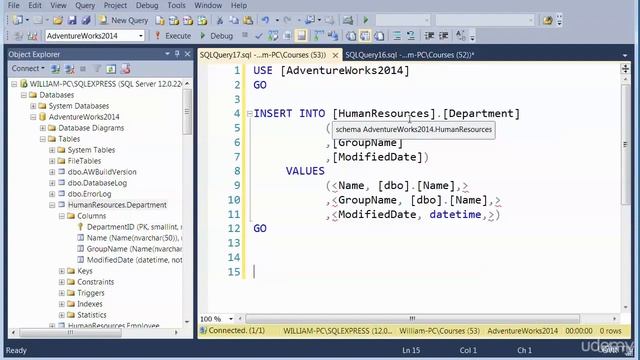
Task: Expand the System Databases folder
Action: 33,106
